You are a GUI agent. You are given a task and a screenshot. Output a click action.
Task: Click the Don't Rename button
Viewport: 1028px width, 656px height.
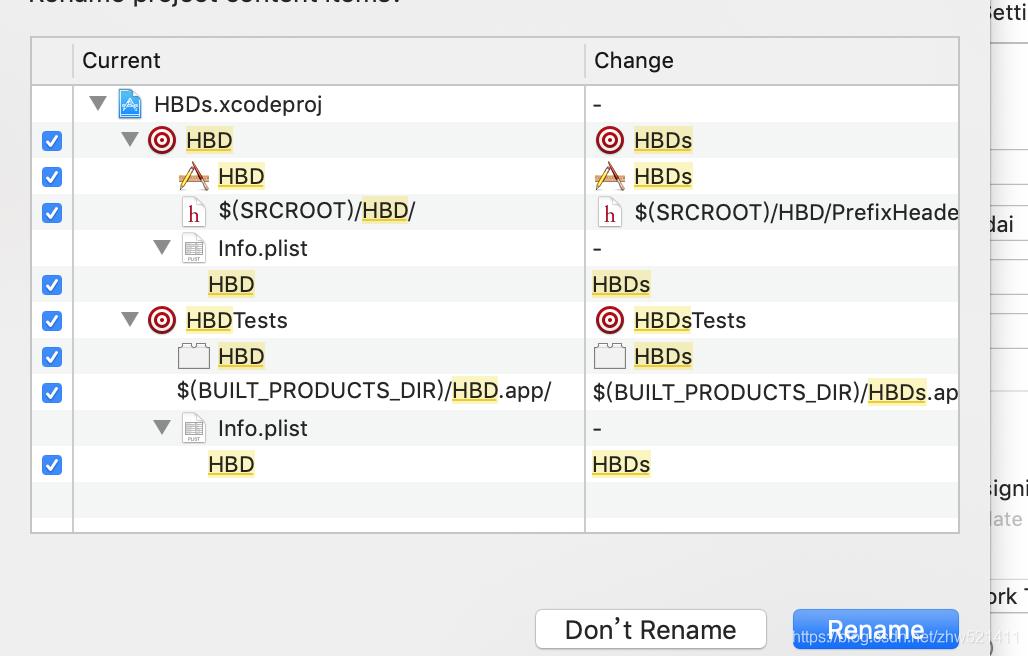click(x=651, y=629)
